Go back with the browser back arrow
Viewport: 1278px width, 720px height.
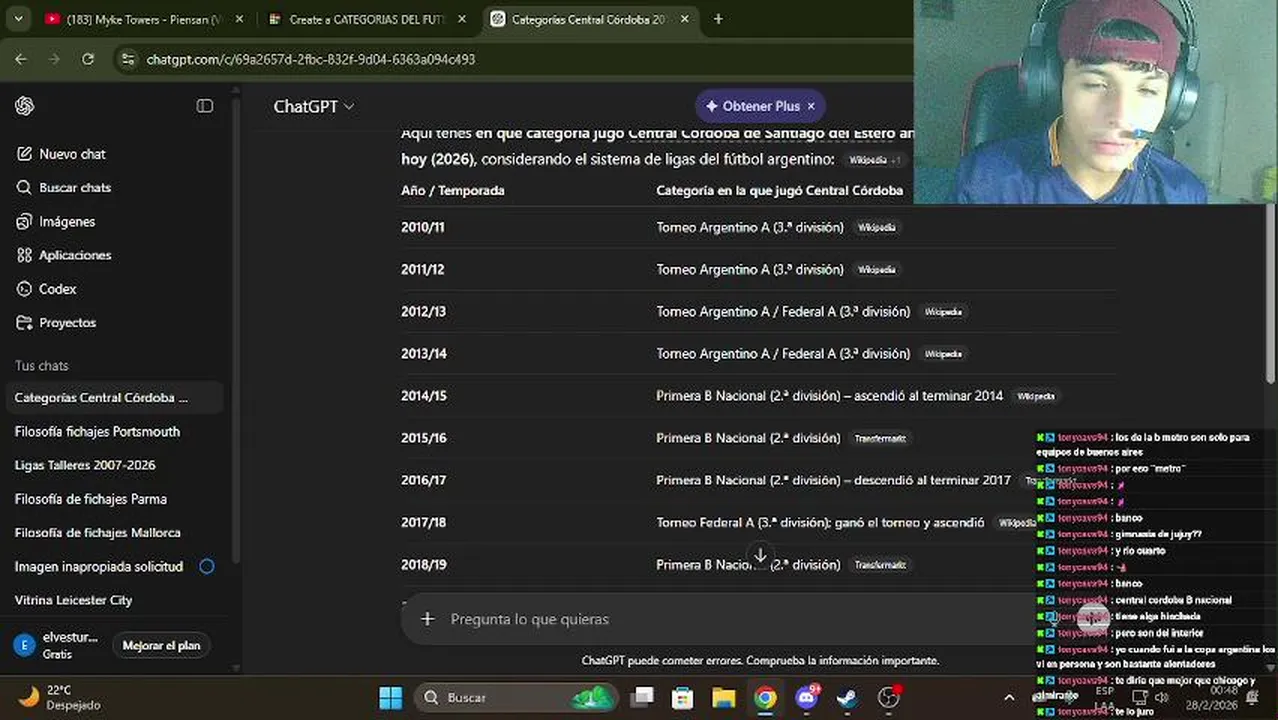21,59
